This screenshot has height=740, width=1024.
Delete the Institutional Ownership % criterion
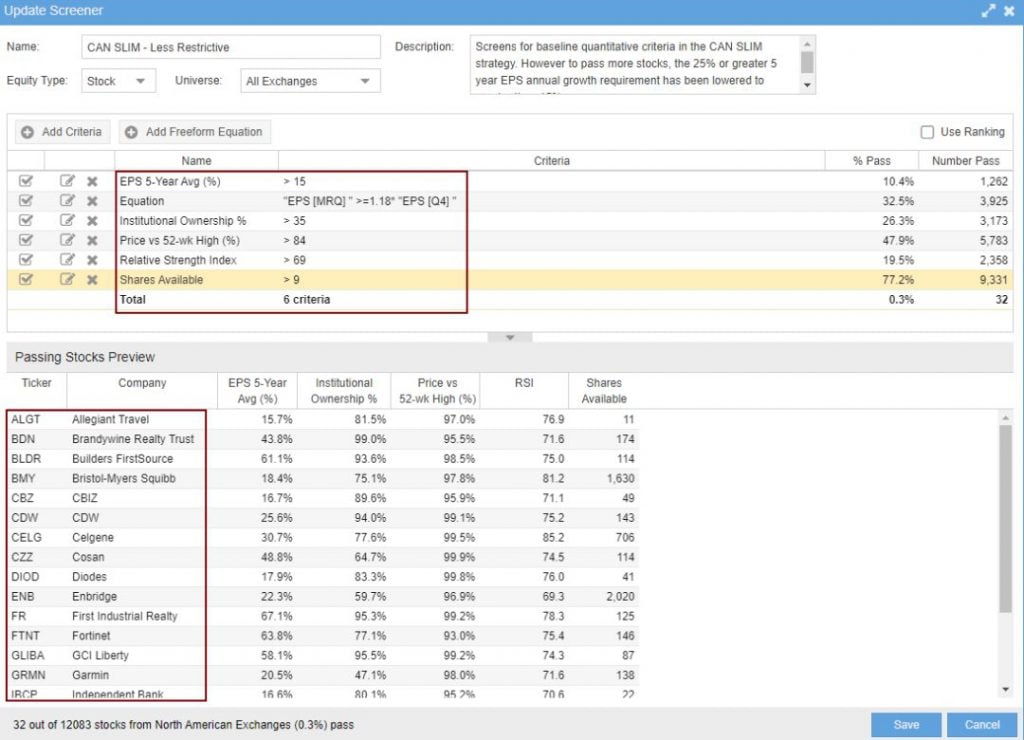[92, 221]
